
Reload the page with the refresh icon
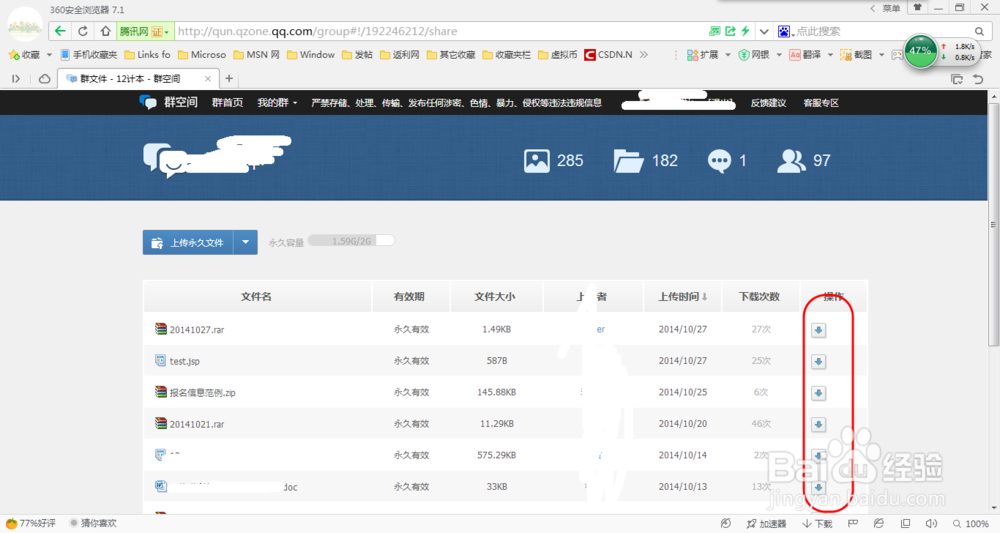coord(83,31)
